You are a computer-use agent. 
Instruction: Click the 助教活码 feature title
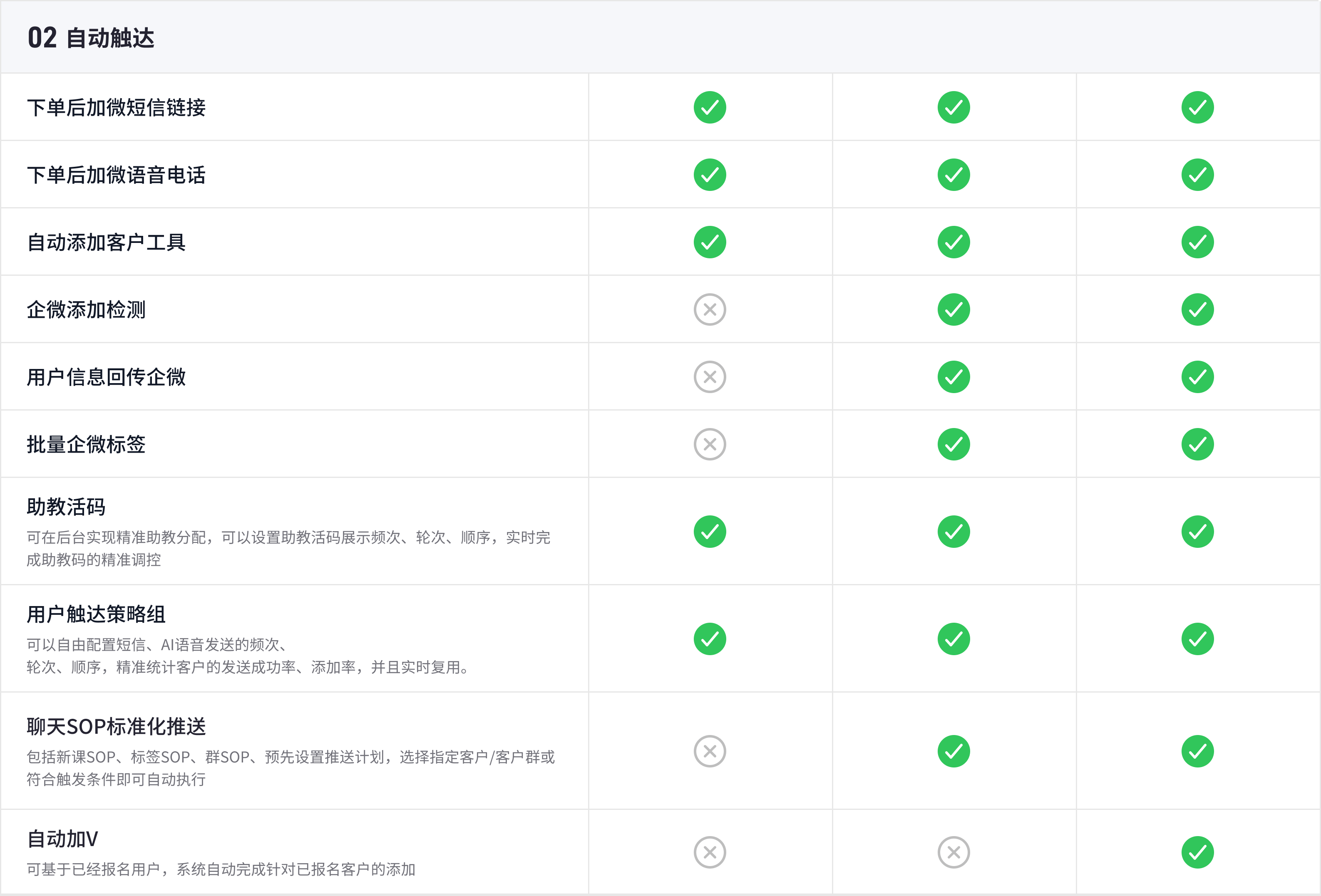pos(66,507)
